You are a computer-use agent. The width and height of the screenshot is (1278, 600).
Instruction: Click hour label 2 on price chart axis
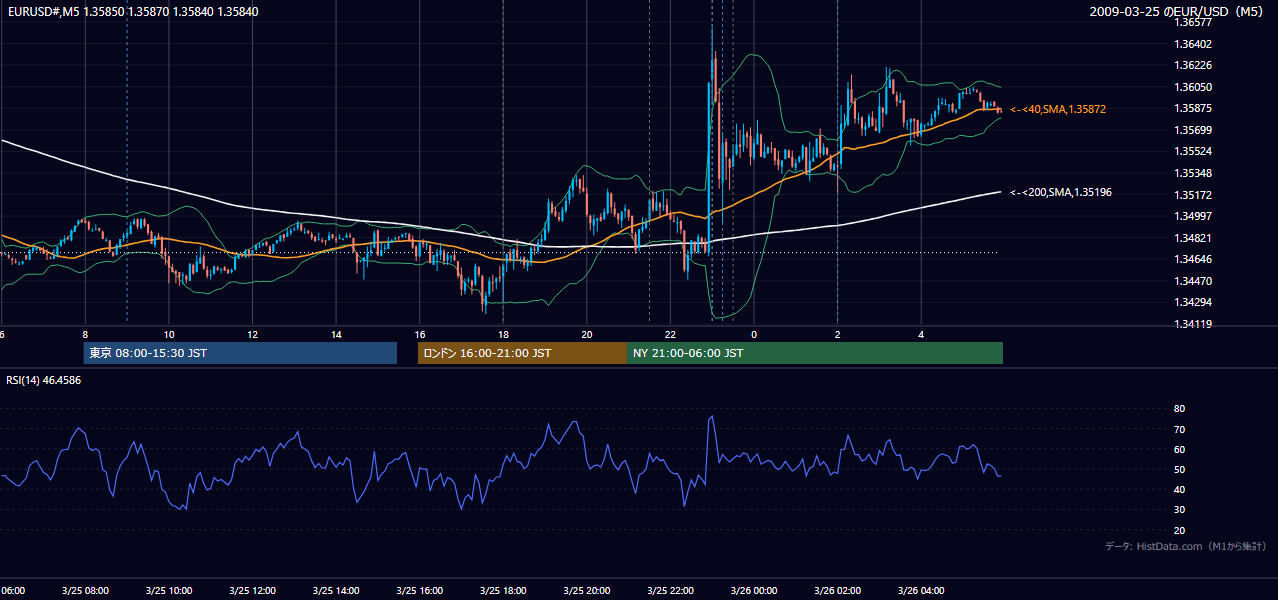[837, 334]
